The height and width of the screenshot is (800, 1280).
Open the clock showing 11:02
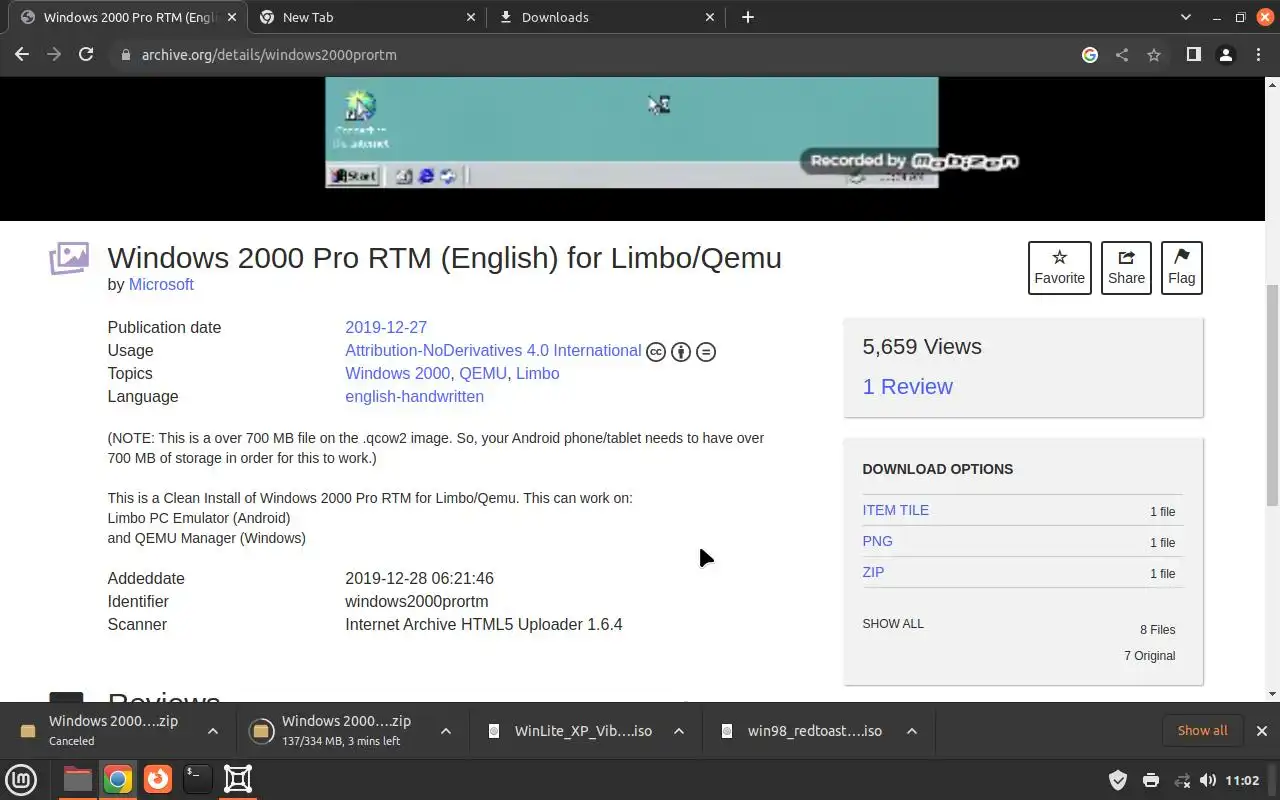pyautogui.click(x=1242, y=780)
